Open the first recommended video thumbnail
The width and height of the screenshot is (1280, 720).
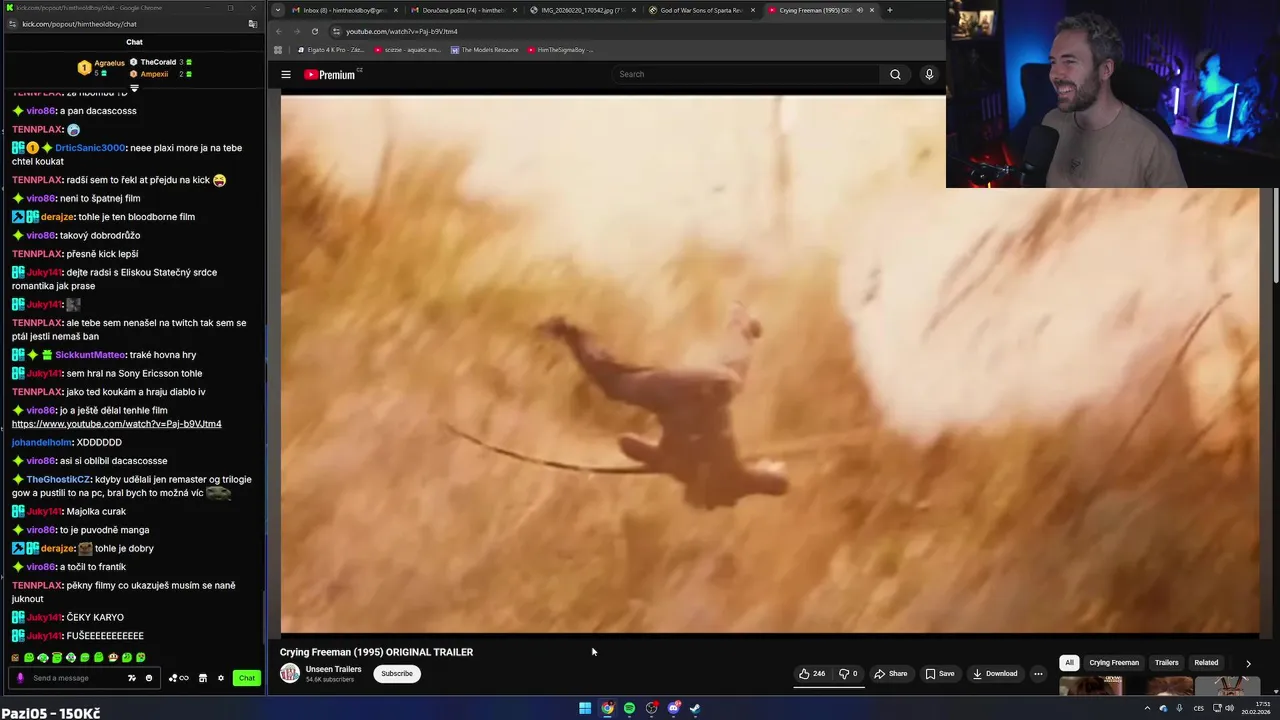point(1090,686)
